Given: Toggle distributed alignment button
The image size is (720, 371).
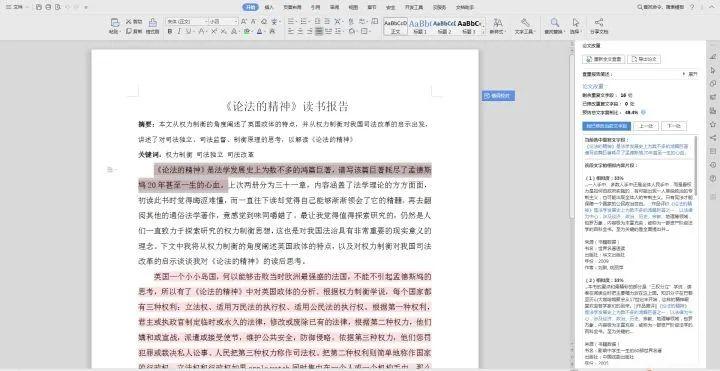Looking at the screenshot, I should 329,31.
